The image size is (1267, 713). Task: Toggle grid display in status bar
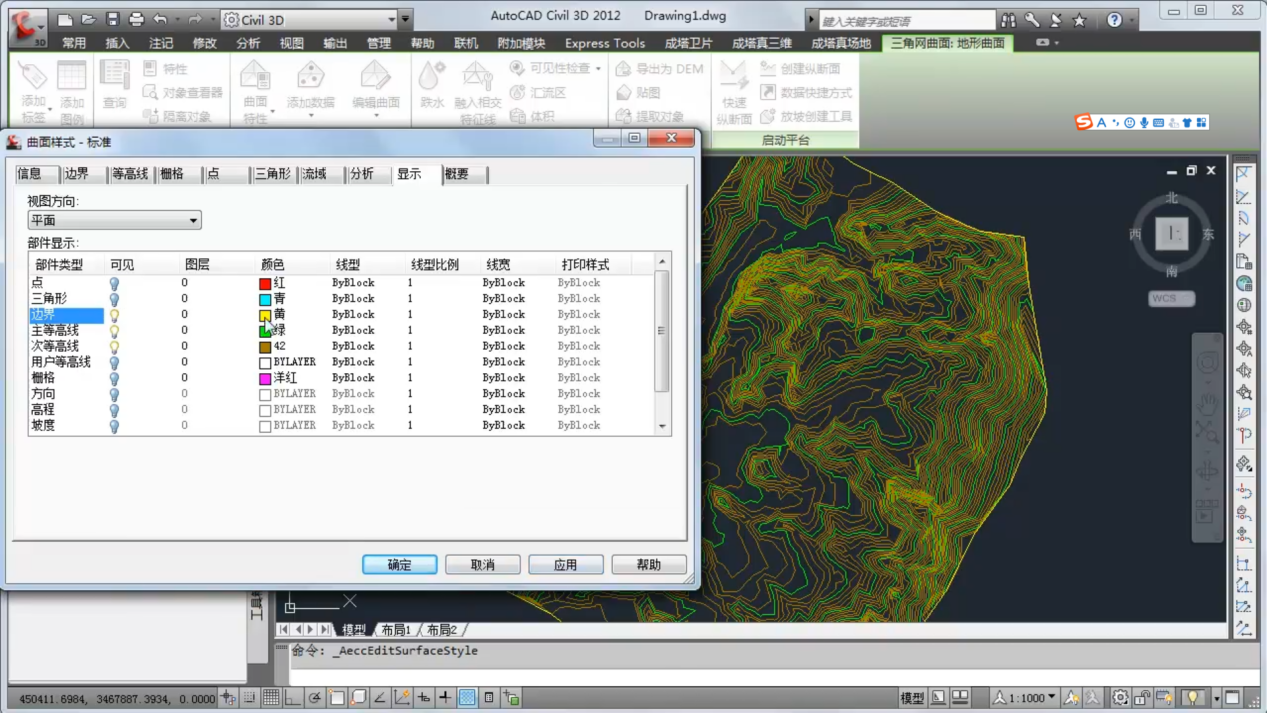[x=271, y=698]
